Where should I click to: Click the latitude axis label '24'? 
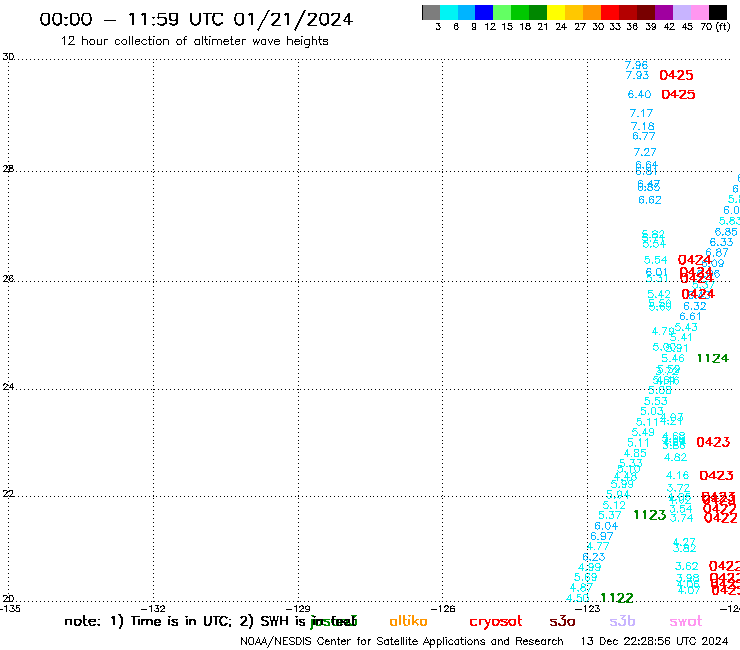(x=8, y=387)
